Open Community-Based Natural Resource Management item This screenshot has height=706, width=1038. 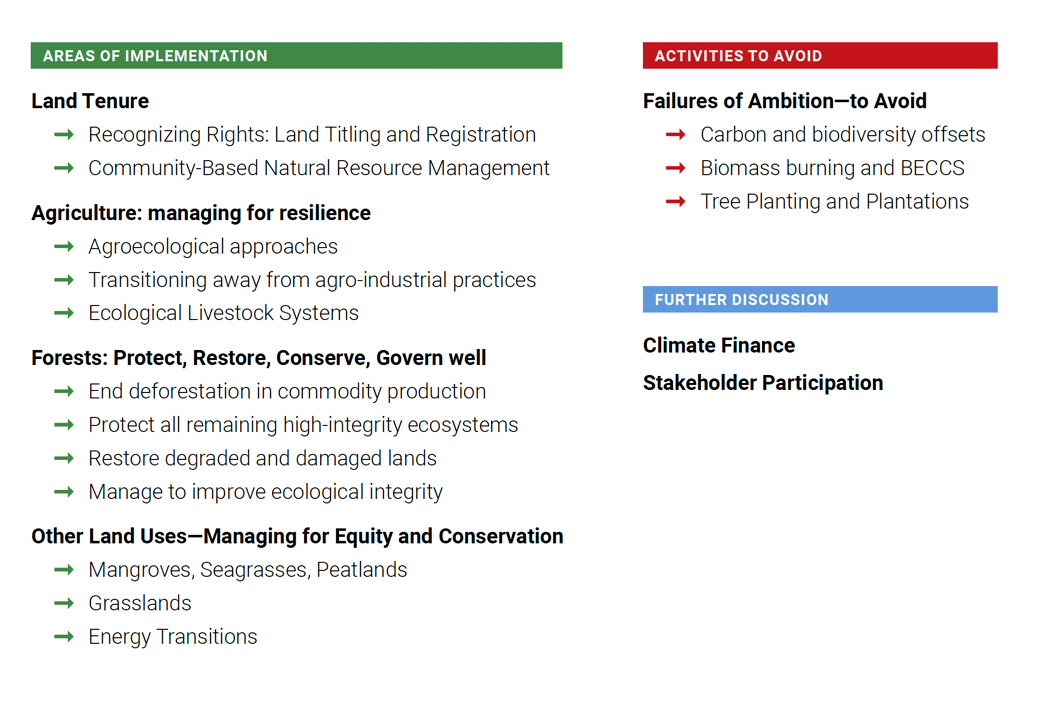(319, 168)
